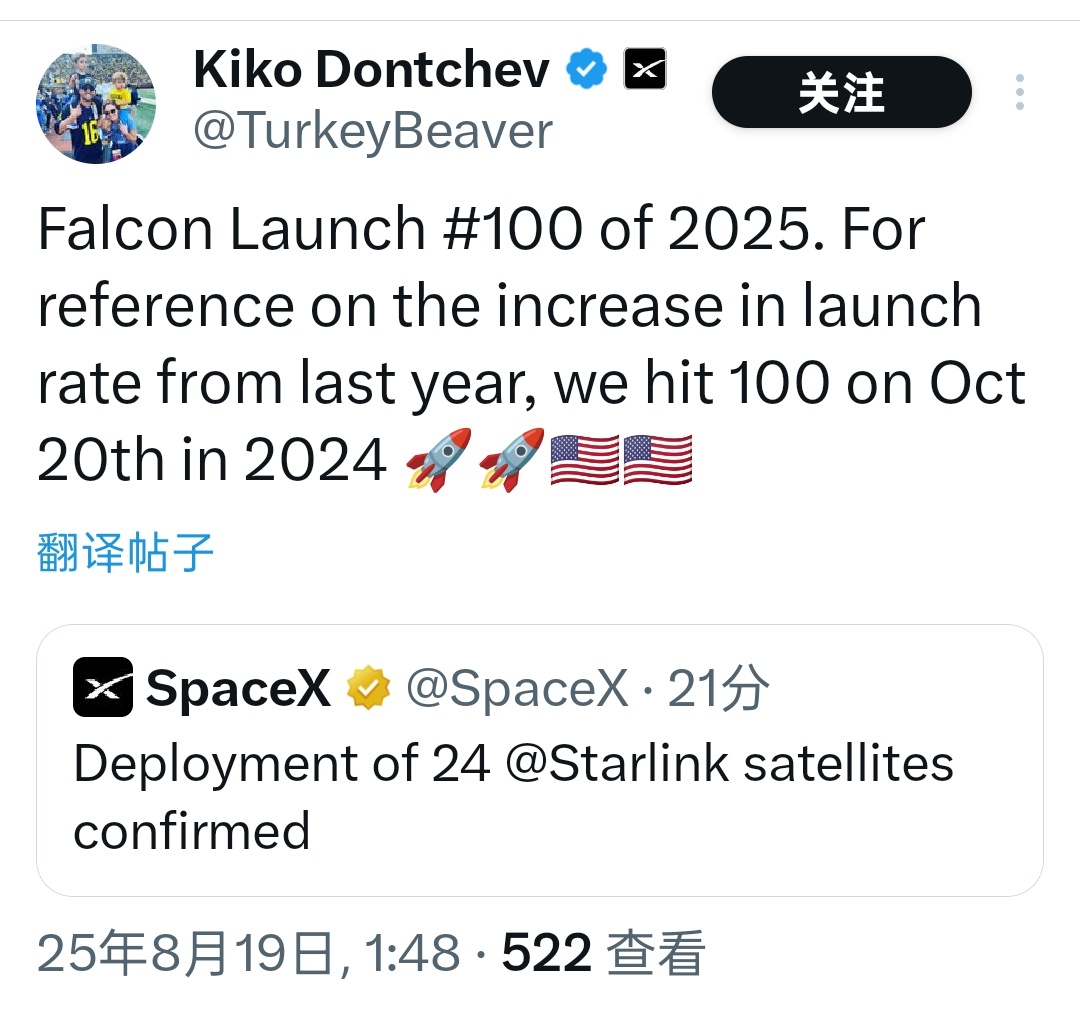
Task: Open the quoted SpaceX post card
Action: [539, 760]
